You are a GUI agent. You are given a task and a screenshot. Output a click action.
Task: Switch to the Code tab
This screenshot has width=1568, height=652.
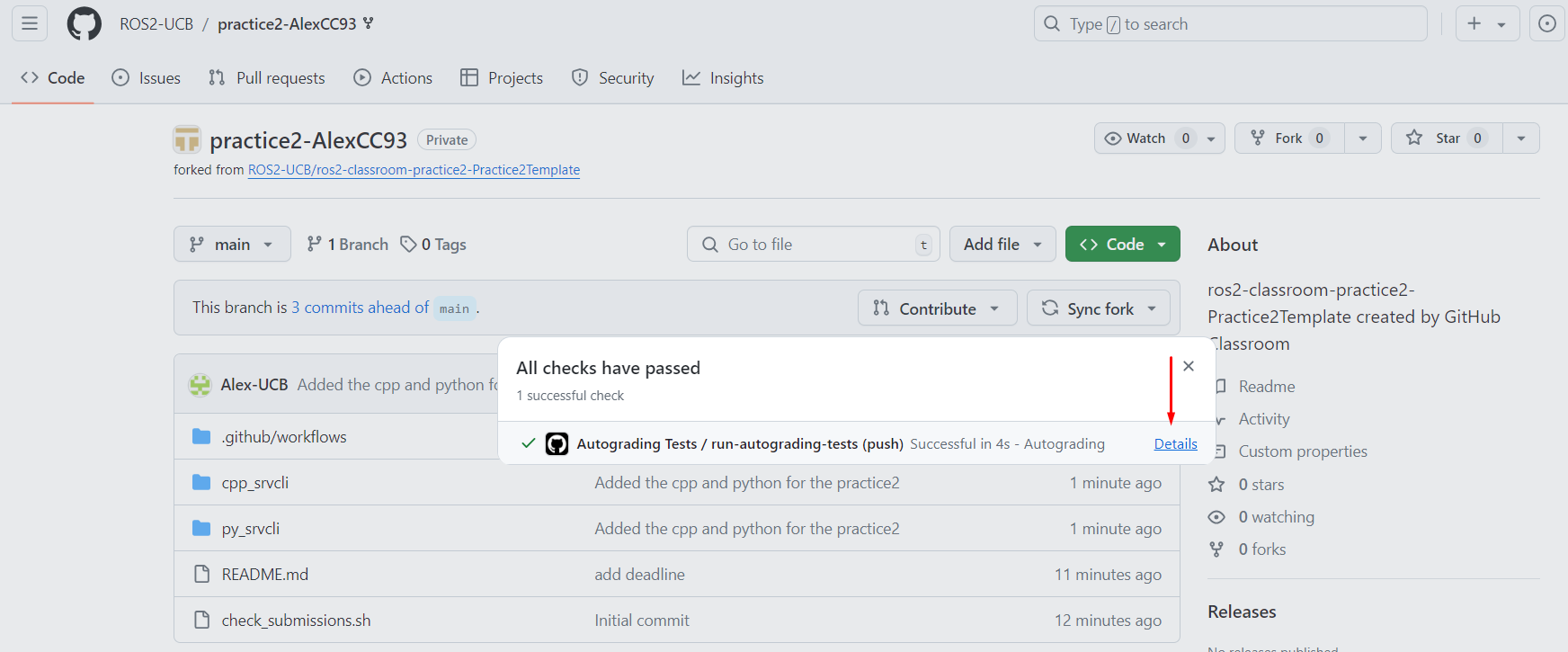pyautogui.click(x=53, y=78)
